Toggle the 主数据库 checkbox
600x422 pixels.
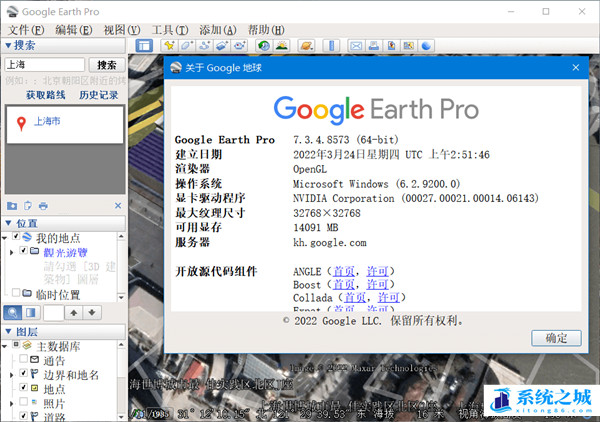point(16,344)
